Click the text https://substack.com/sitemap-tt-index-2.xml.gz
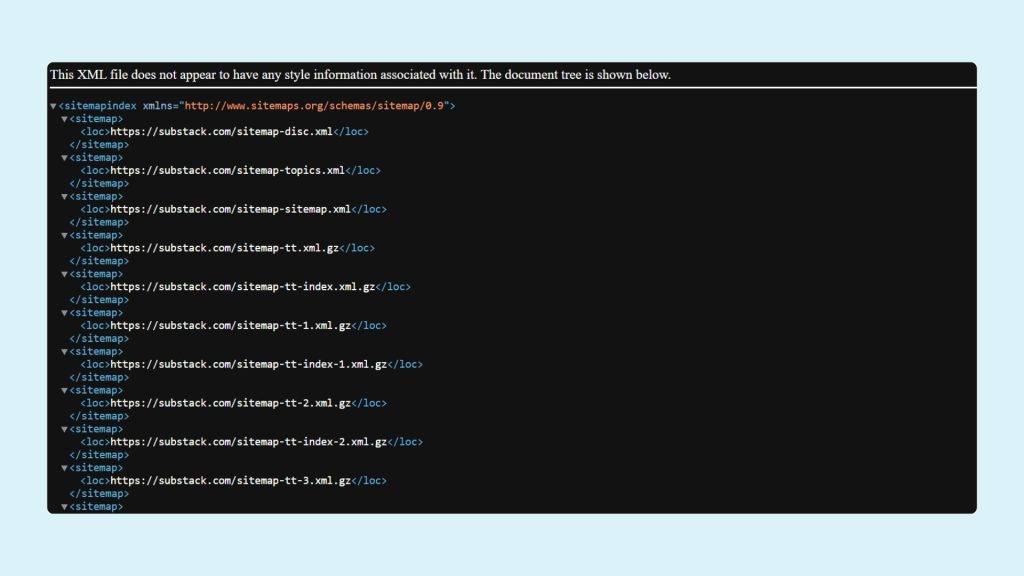The height and width of the screenshot is (576, 1024). (x=249, y=442)
